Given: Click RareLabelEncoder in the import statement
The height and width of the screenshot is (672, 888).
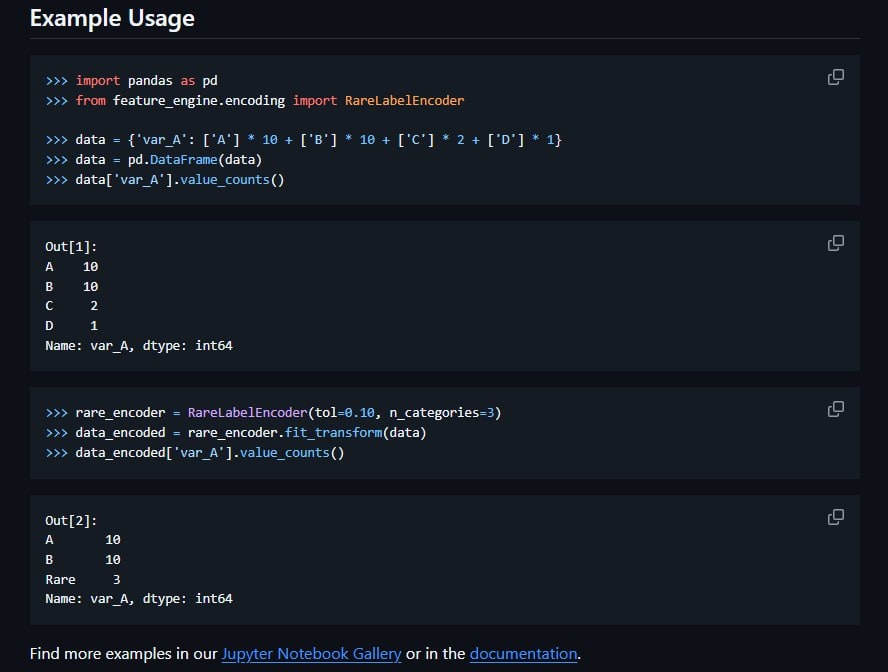Looking at the screenshot, I should pos(404,100).
